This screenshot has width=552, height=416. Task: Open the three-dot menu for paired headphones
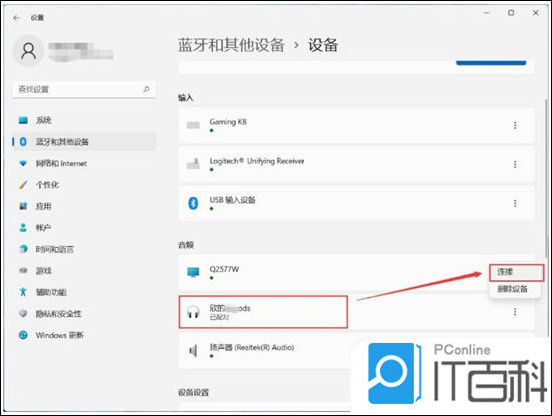[515, 312]
